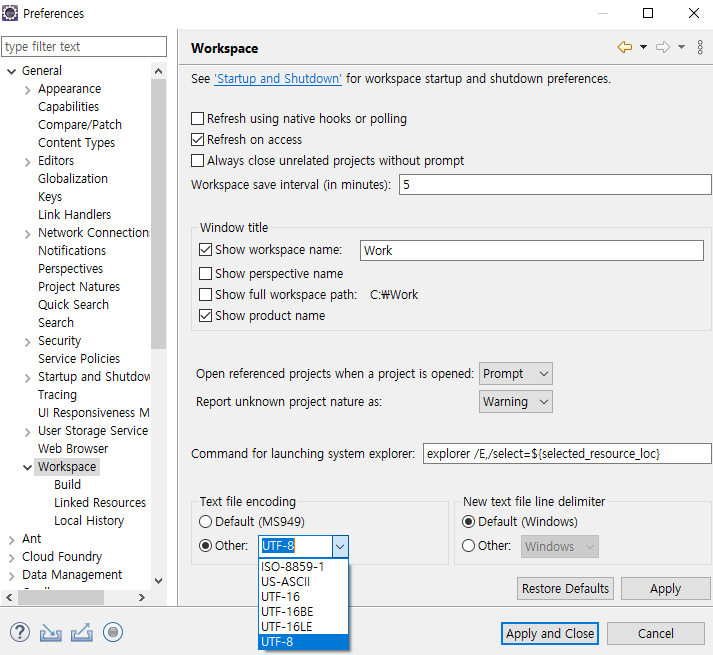
Task: Choose ISO-8859-1 from encoding list
Action: [x=303, y=567]
